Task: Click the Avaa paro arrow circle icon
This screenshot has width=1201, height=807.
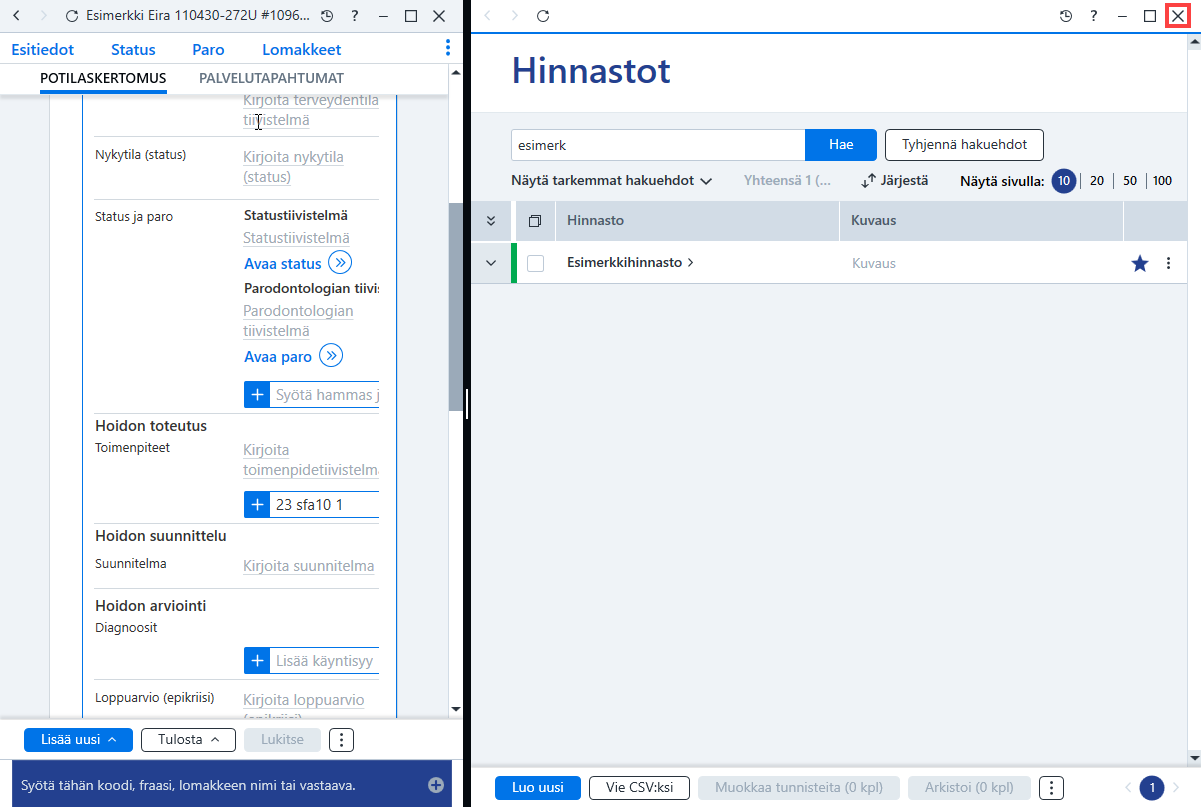Action: point(331,356)
